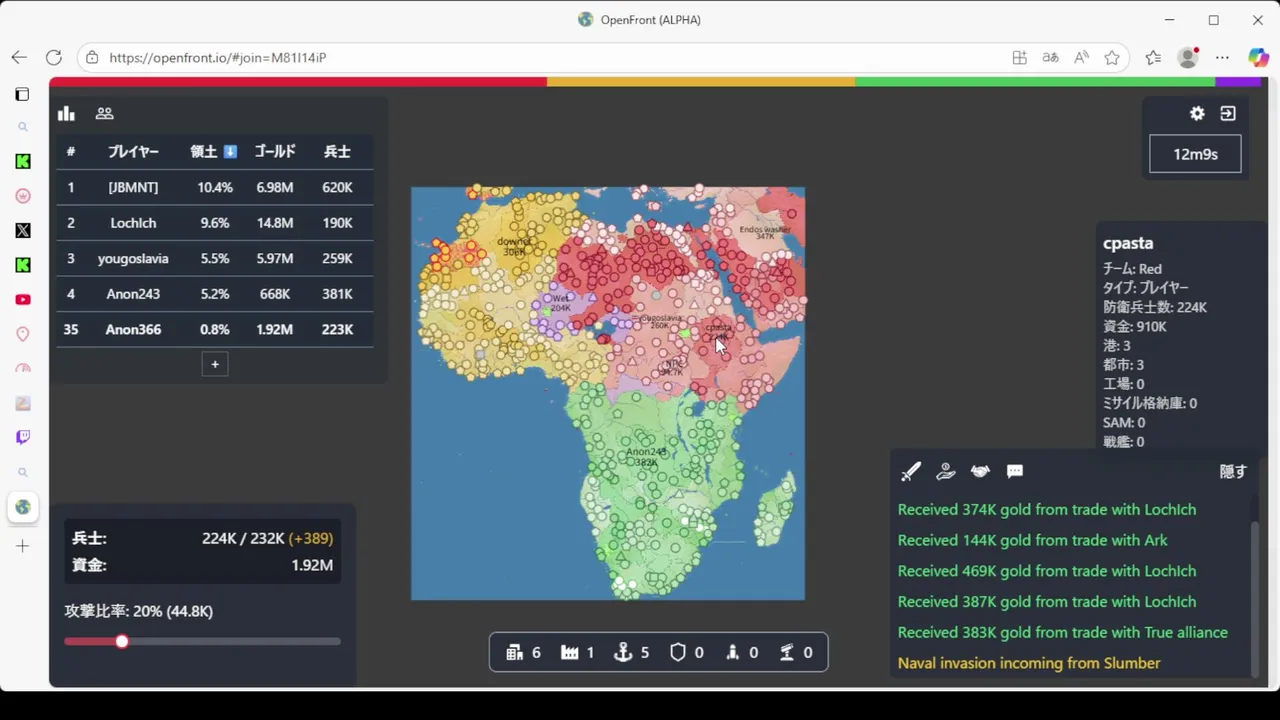Open the X pinned sidebar tab

coord(23,230)
